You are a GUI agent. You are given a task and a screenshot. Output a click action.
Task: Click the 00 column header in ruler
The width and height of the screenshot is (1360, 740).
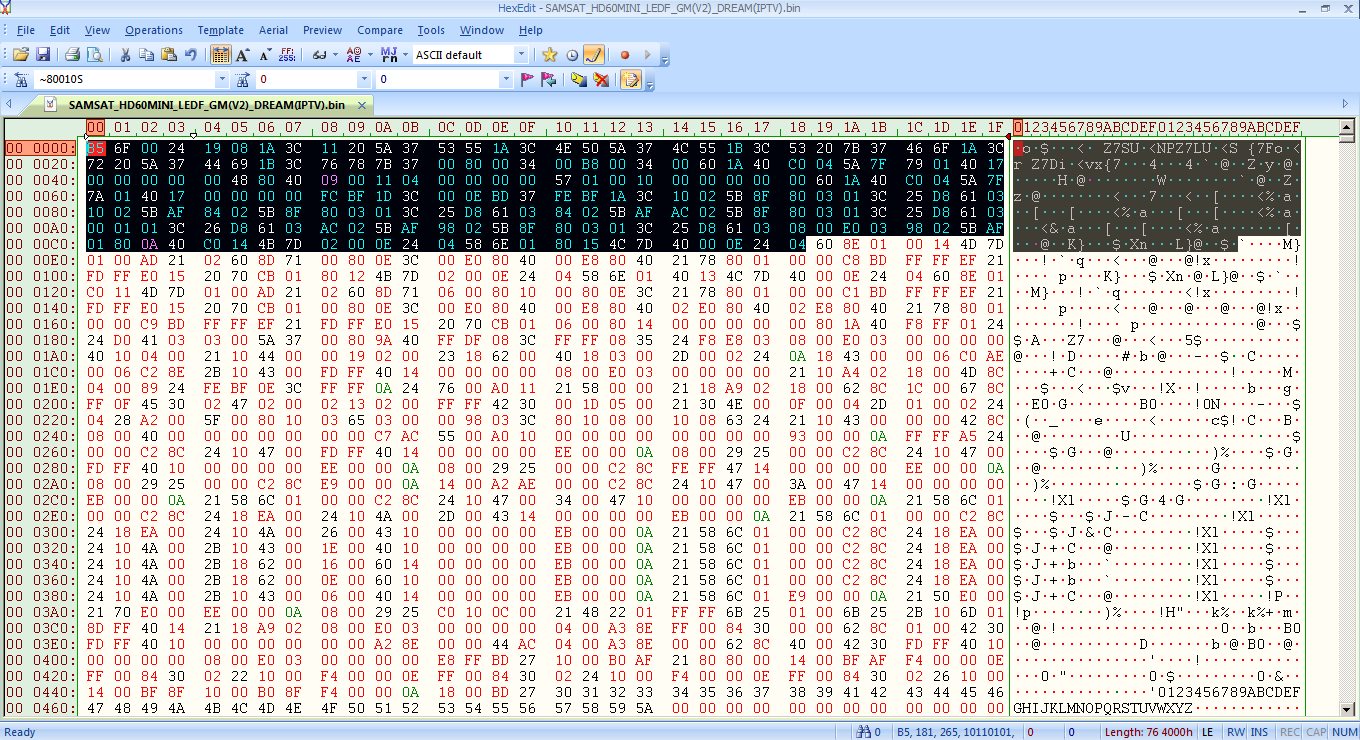95,127
